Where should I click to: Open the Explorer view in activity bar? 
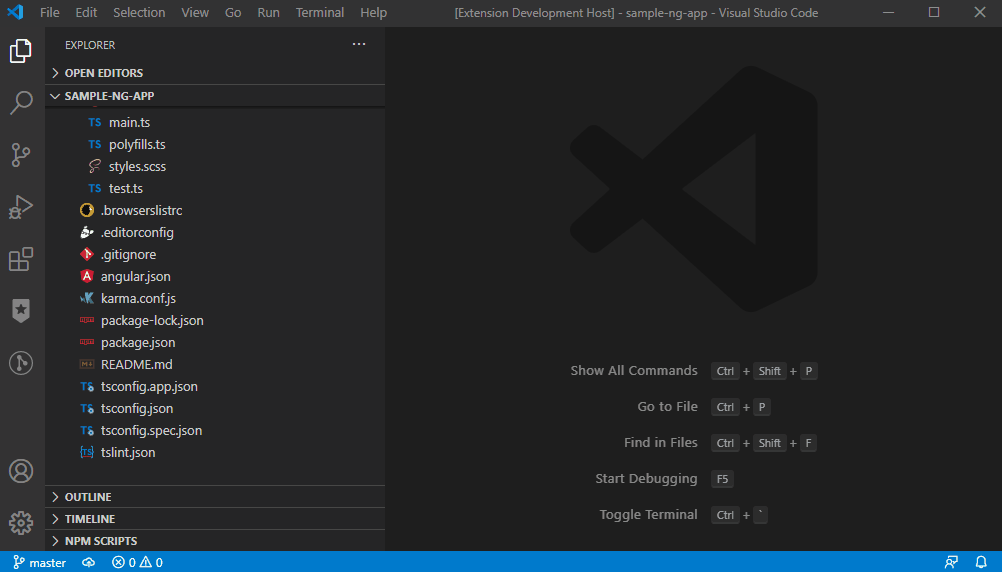20,50
